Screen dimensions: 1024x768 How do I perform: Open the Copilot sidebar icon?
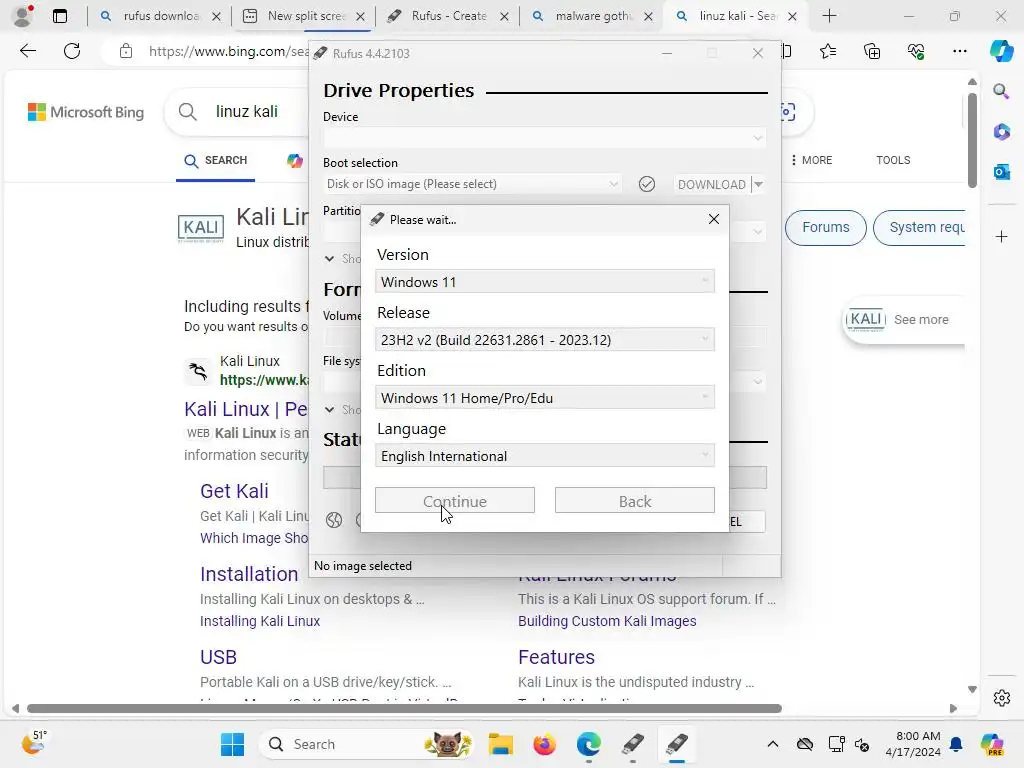[1000, 51]
